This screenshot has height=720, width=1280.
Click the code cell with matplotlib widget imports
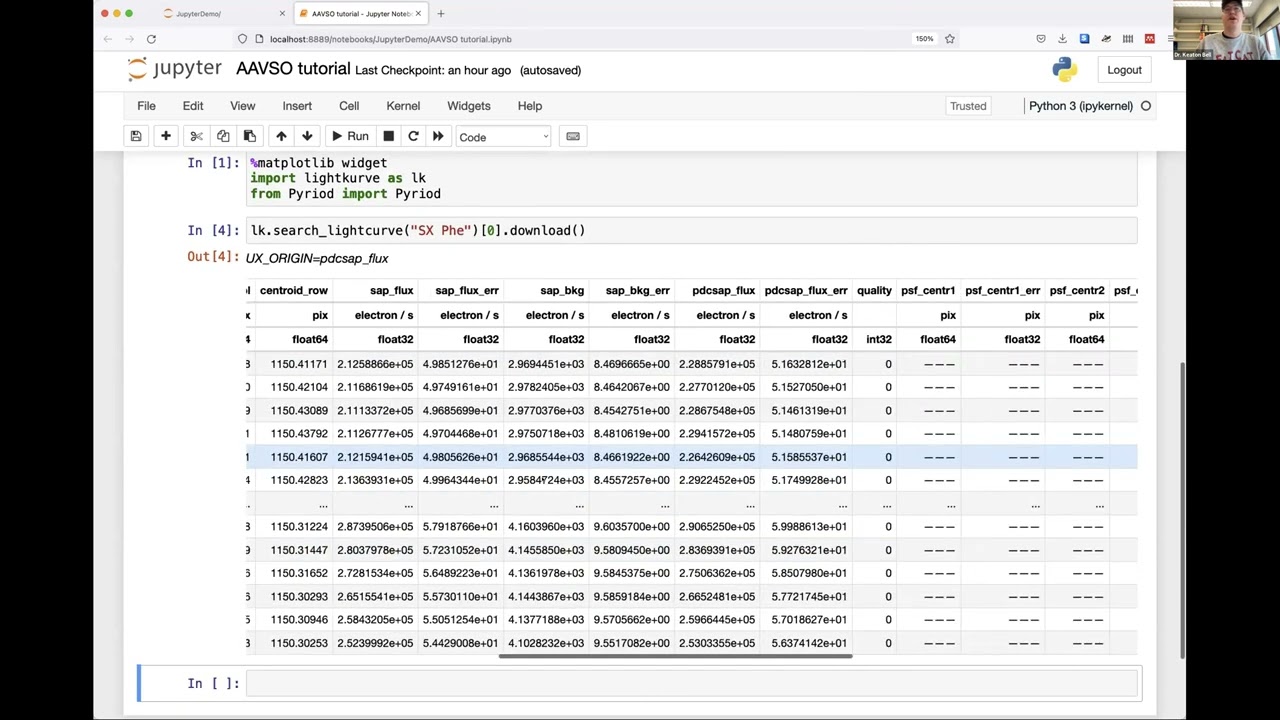click(692, 178)
